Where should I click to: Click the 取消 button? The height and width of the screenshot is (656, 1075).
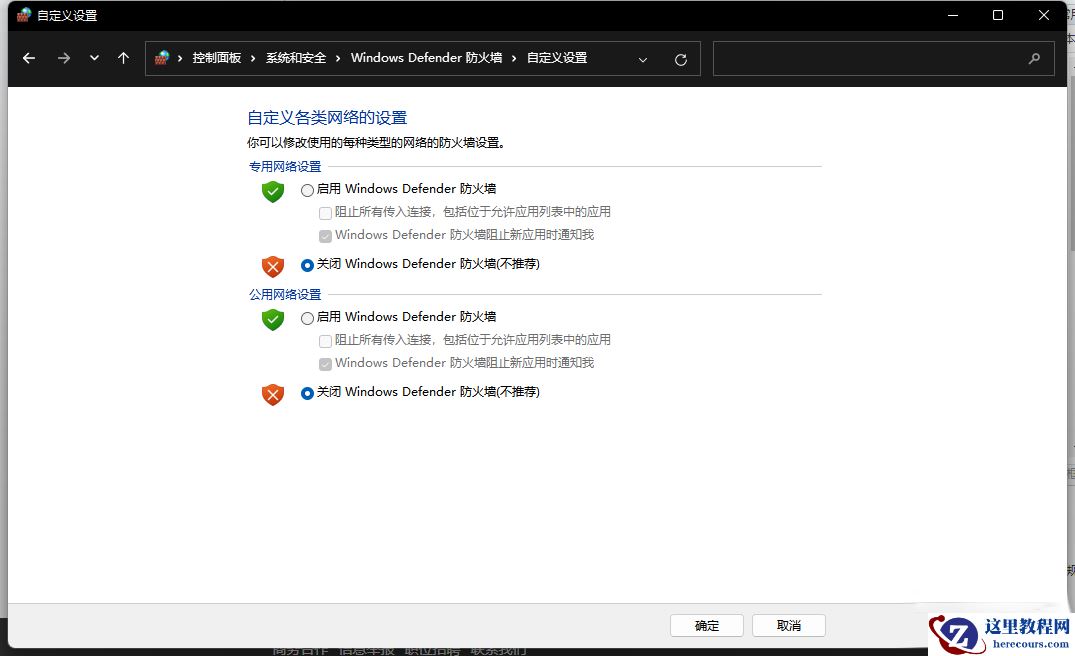coord(788,625)
